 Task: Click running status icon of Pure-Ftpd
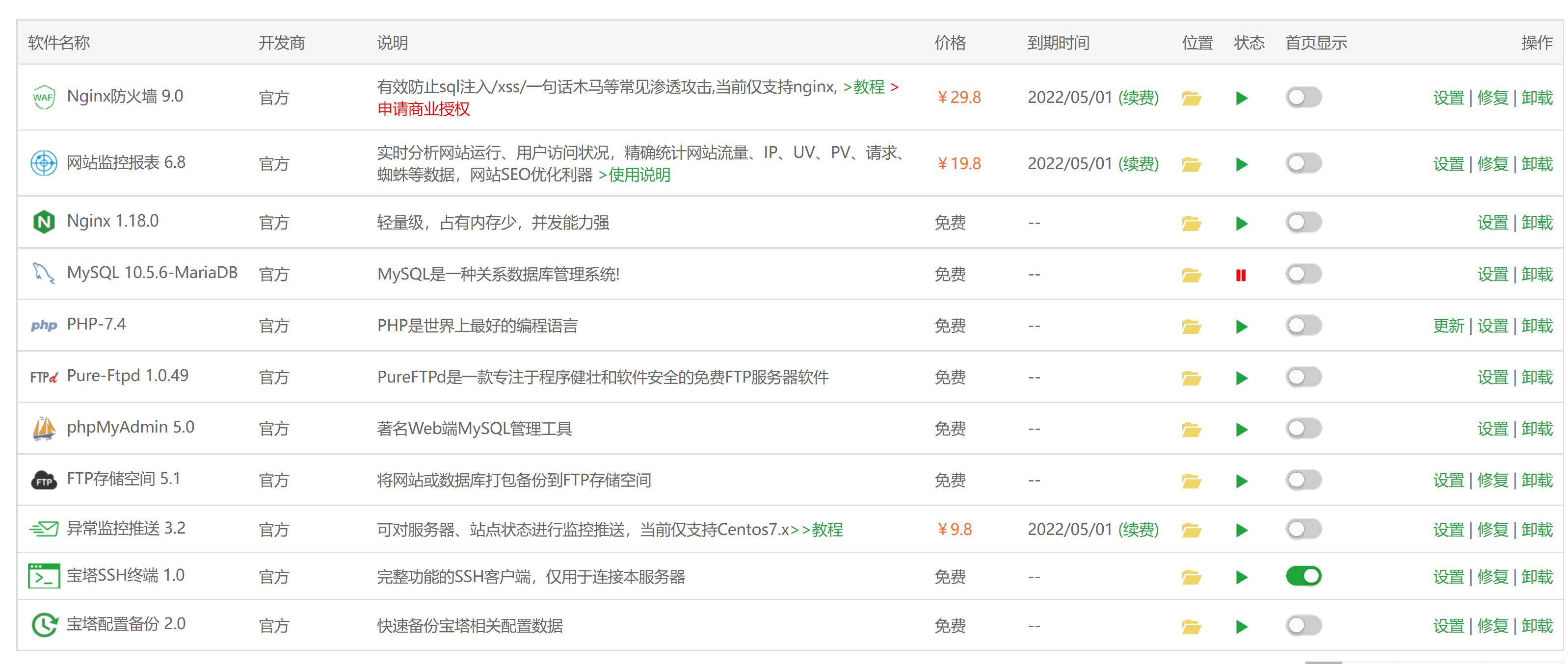tap(1242, 378)
